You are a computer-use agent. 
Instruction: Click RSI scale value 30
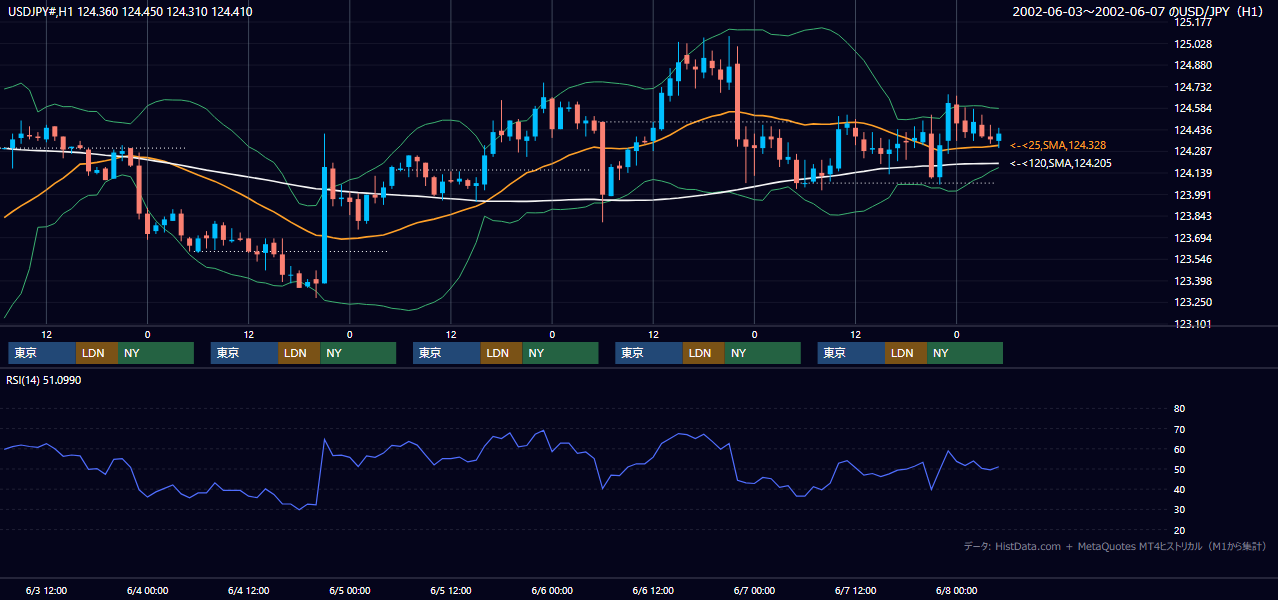tap(1179, 510)
